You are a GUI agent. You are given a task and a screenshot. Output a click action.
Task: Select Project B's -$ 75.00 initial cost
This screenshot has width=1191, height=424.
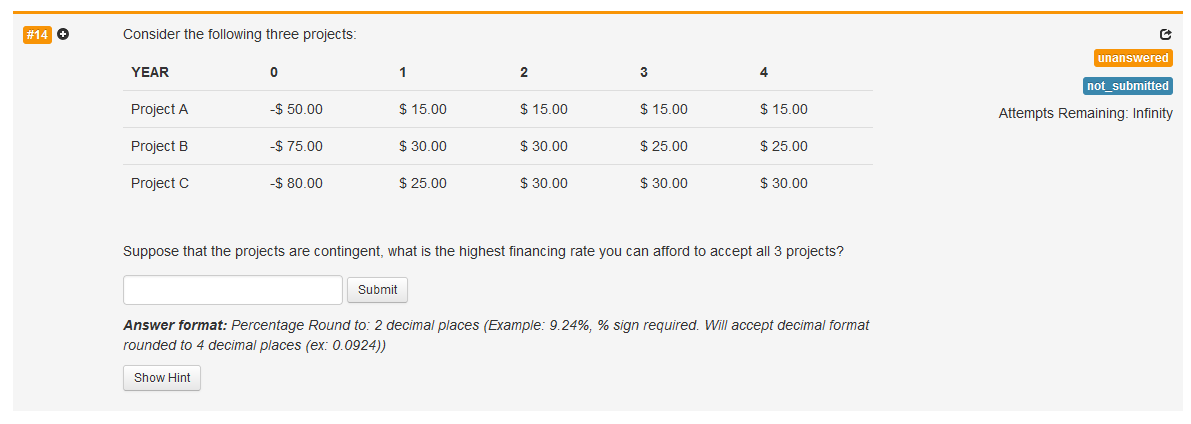point(296,146)
